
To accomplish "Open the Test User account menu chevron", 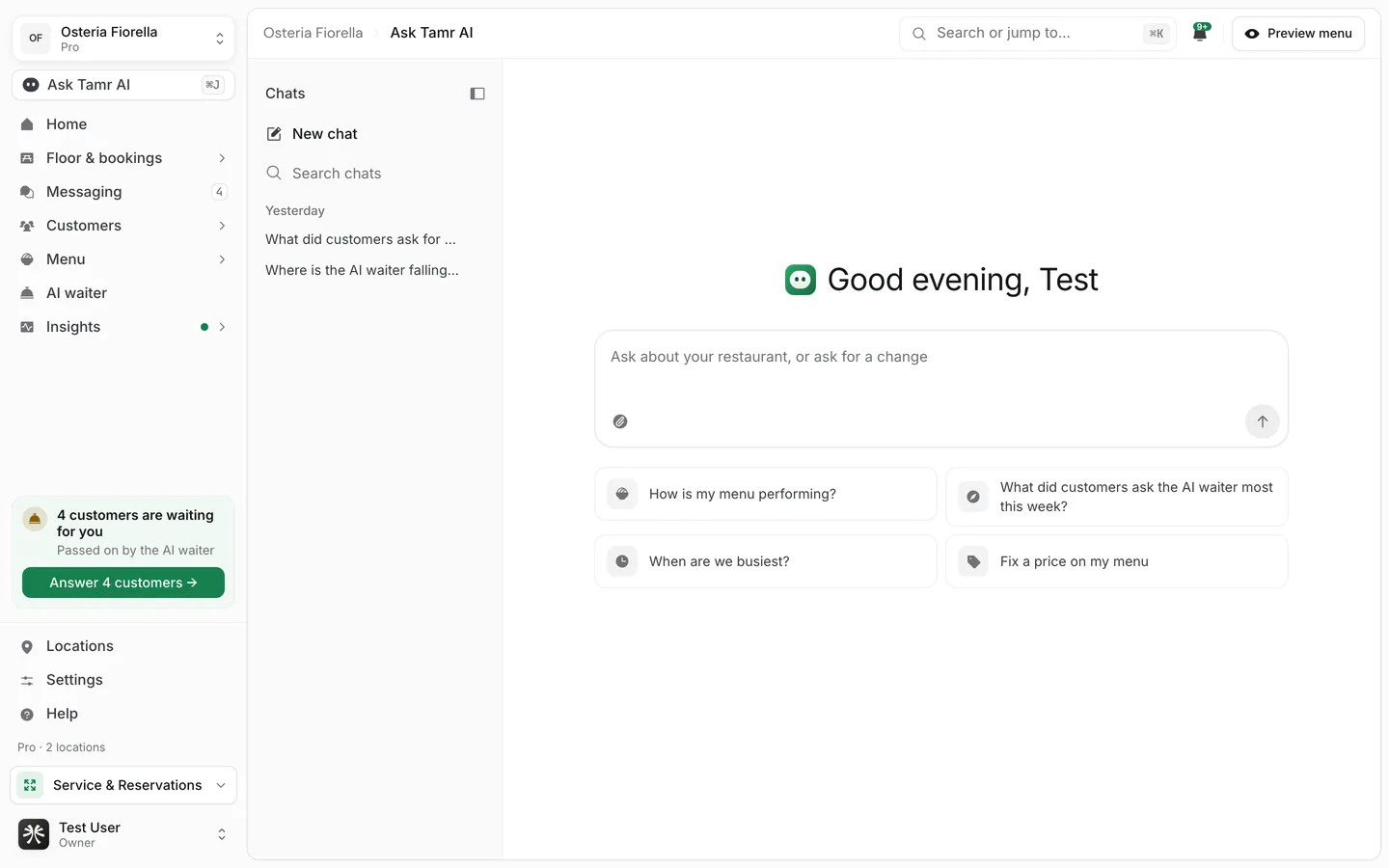I will tap(222, 834).
